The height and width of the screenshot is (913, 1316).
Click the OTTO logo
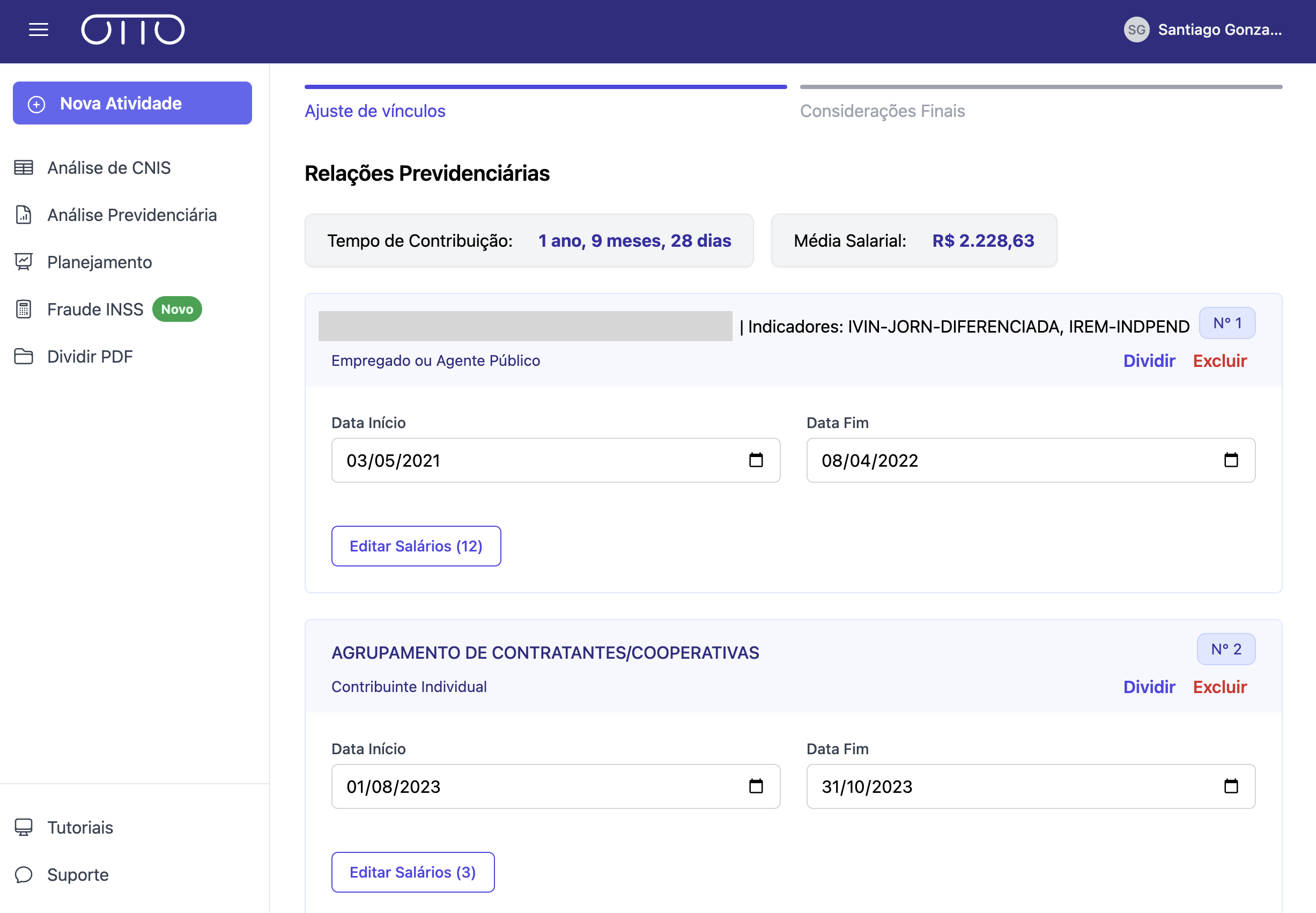click(x=132, y=30)
